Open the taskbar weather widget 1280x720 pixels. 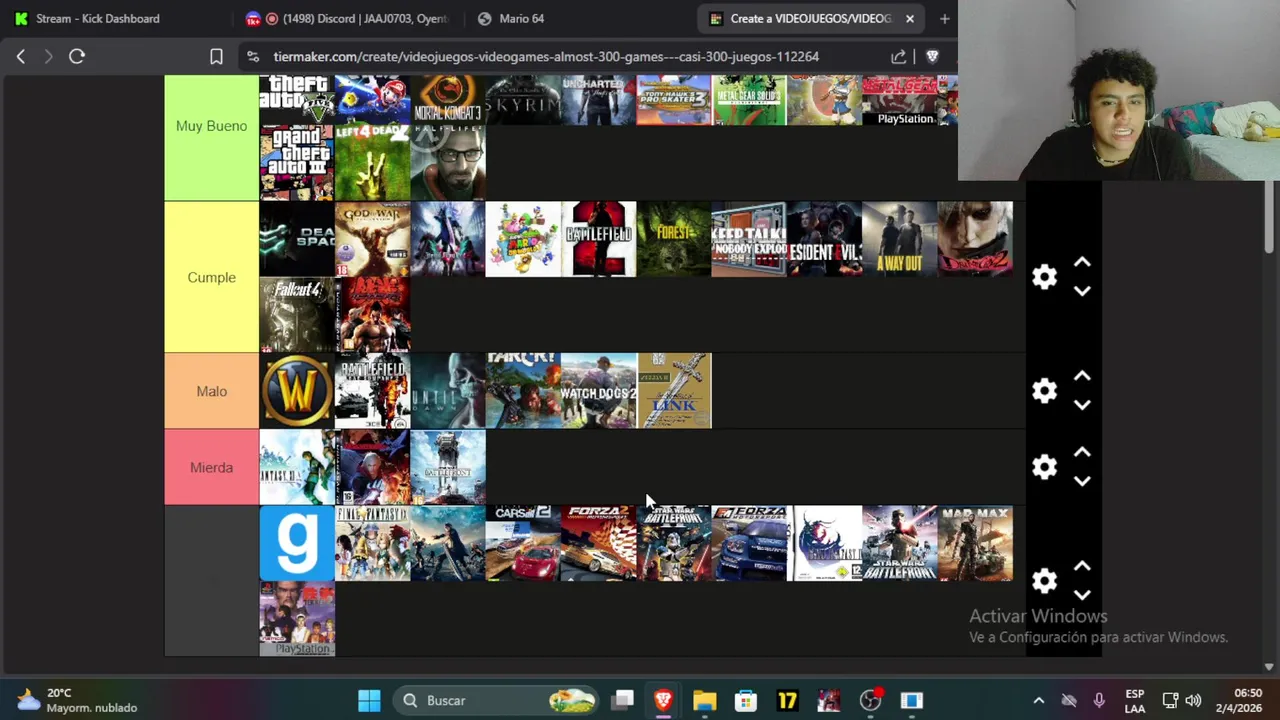[x=78, y=700]
